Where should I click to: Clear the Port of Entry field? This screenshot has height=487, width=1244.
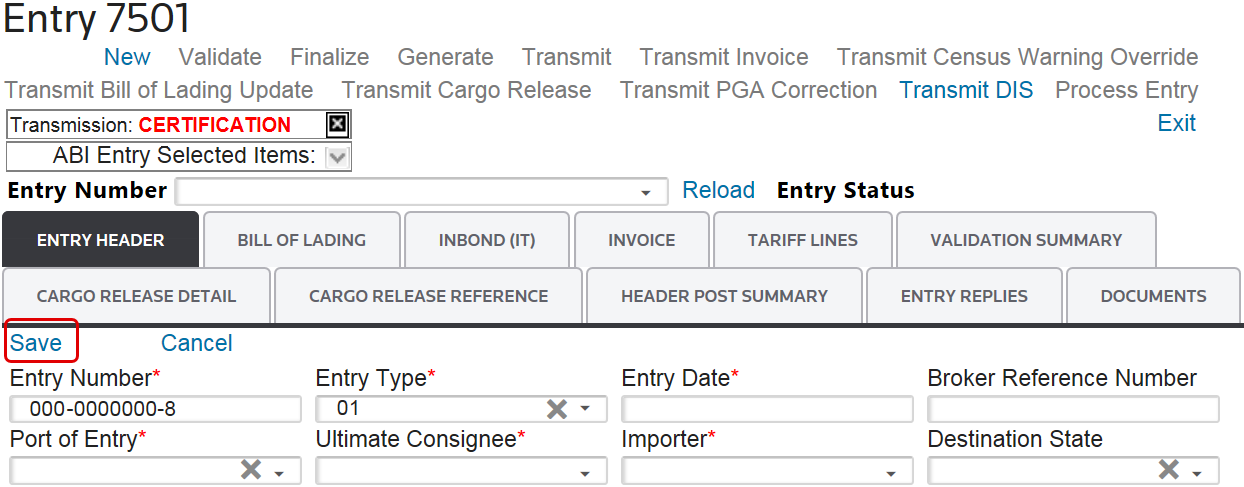click(251, 470)
